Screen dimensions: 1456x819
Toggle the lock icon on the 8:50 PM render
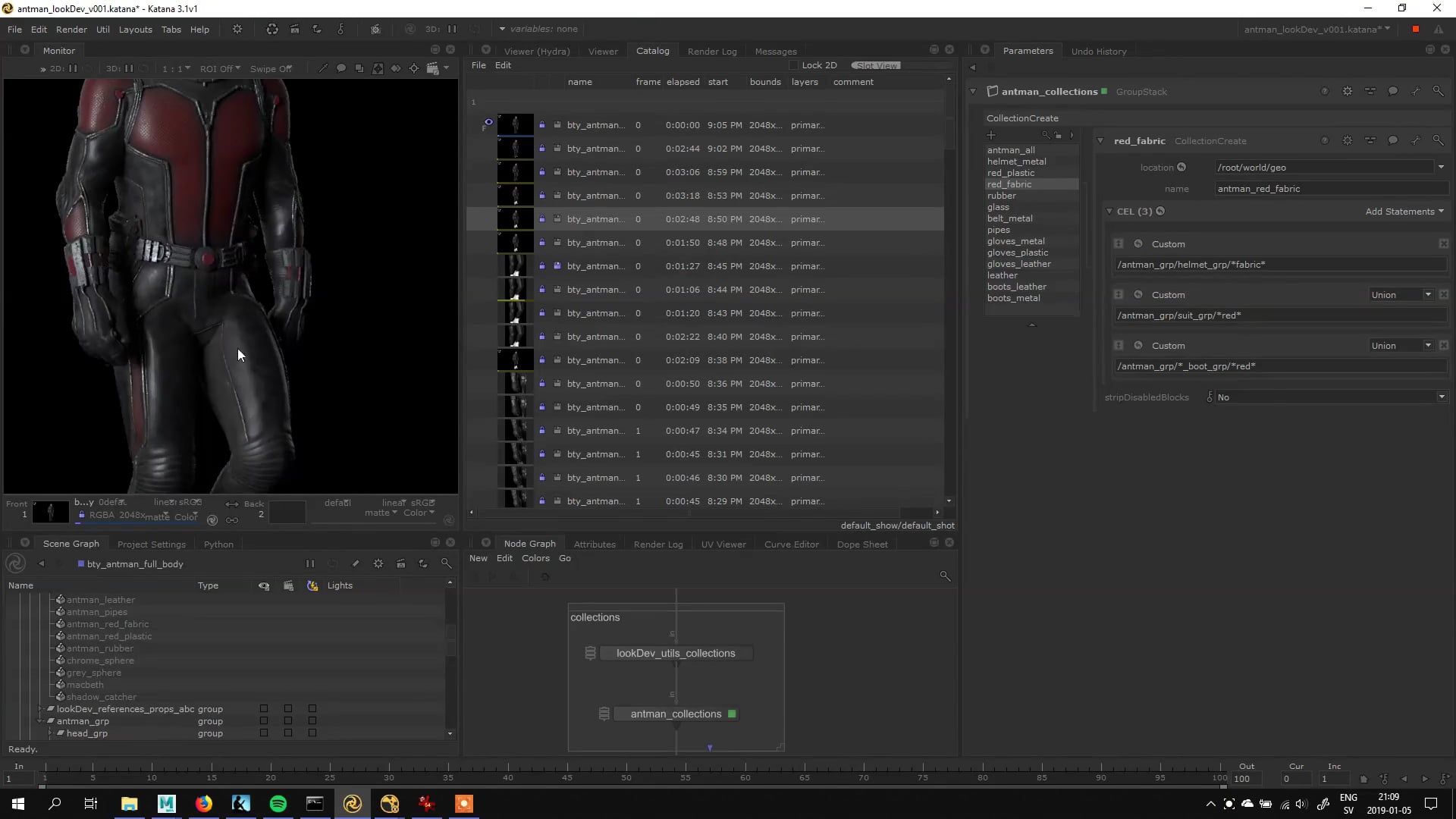coord(541,219)
